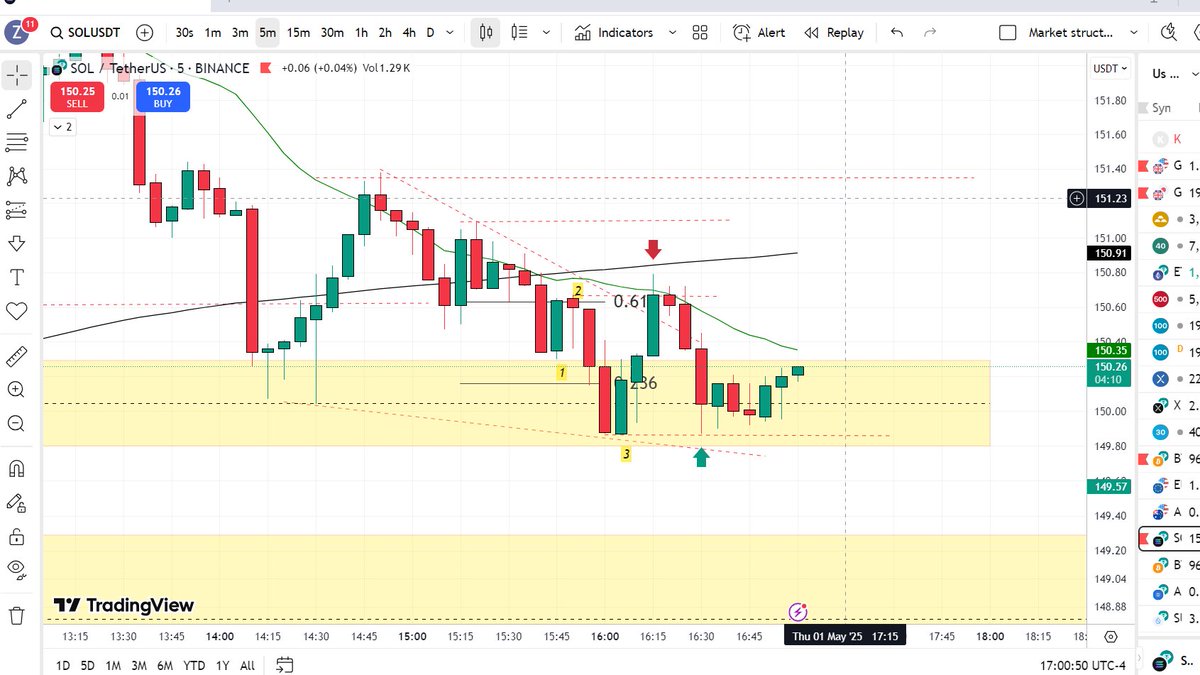Select the 15m timeframe
1200x675 pixels.
click(x=298, y=32)
